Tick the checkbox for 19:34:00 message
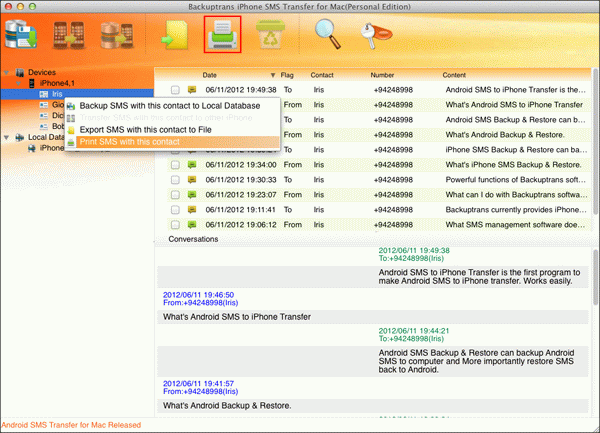Screen dimensions: 600x433 coord(175,165)
